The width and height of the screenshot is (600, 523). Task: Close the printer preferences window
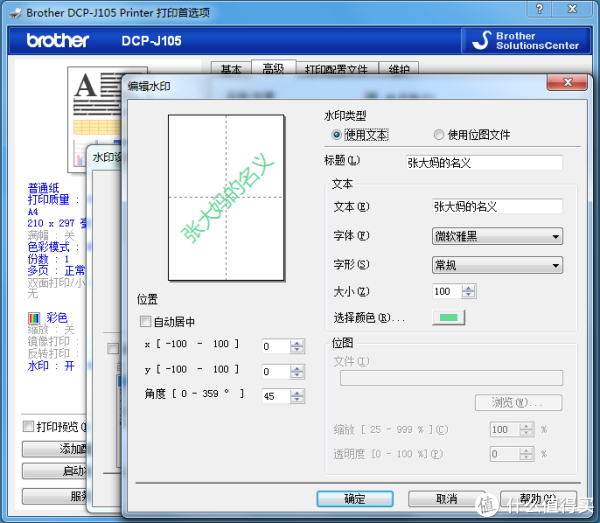572,9
